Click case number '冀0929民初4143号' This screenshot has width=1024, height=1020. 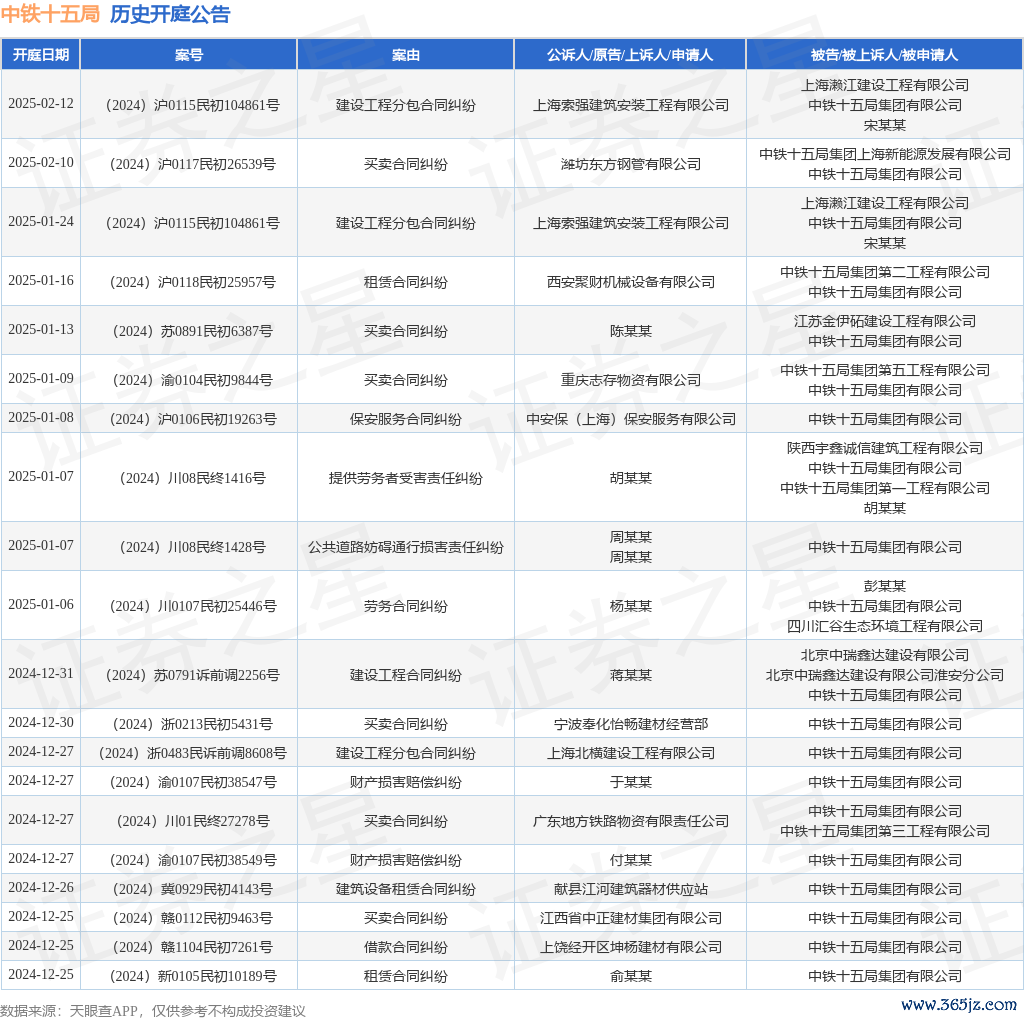216,889
